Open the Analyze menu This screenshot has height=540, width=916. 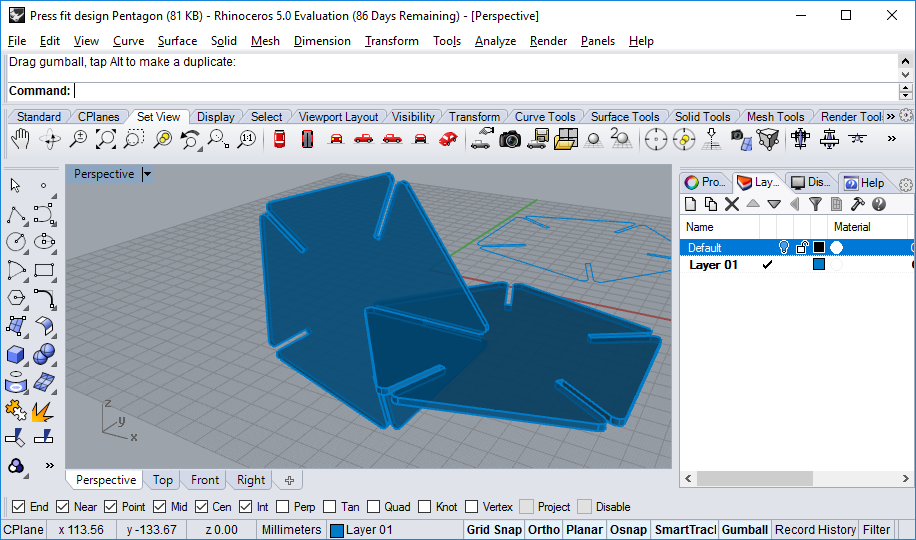point(495,41)
